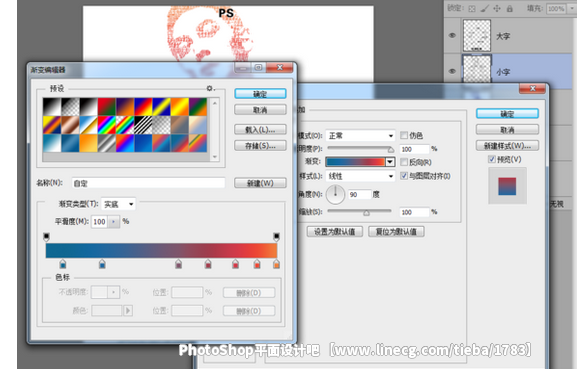587x369 pixels.
Task: Choose the orange, yellow, orange gradient preset
Action: point(180,107)
